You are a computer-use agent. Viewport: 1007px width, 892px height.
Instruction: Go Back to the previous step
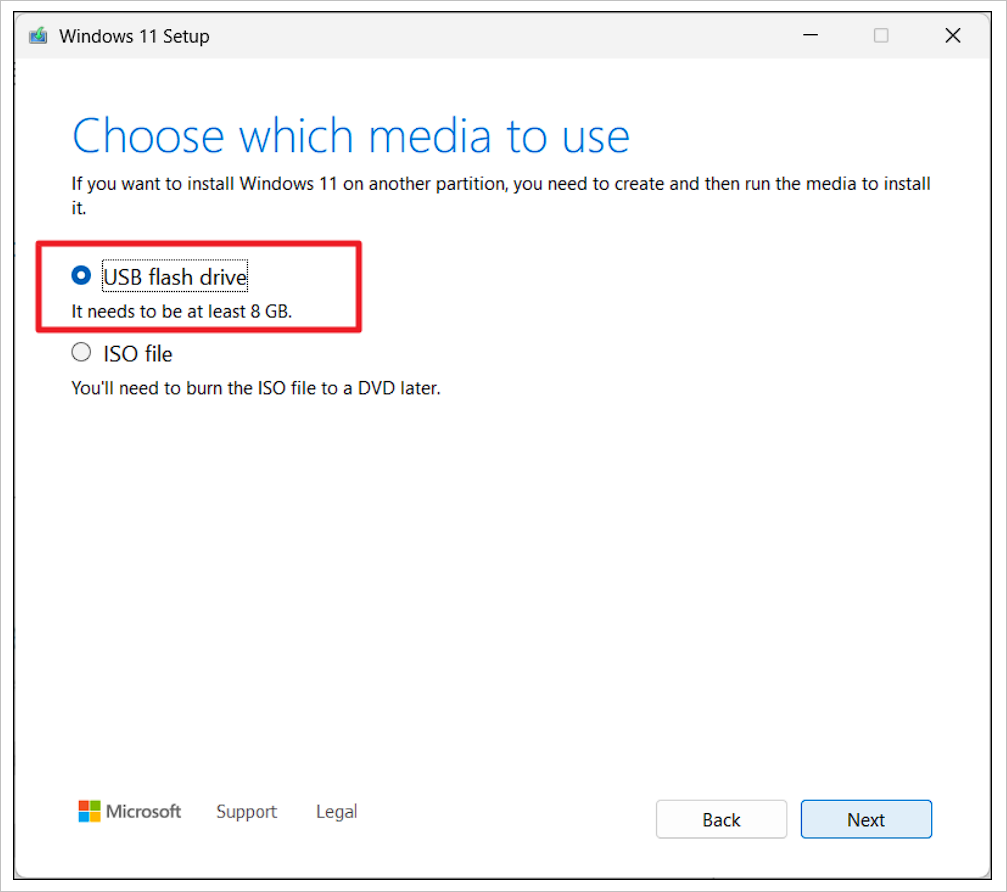click(x=721, y=819)
